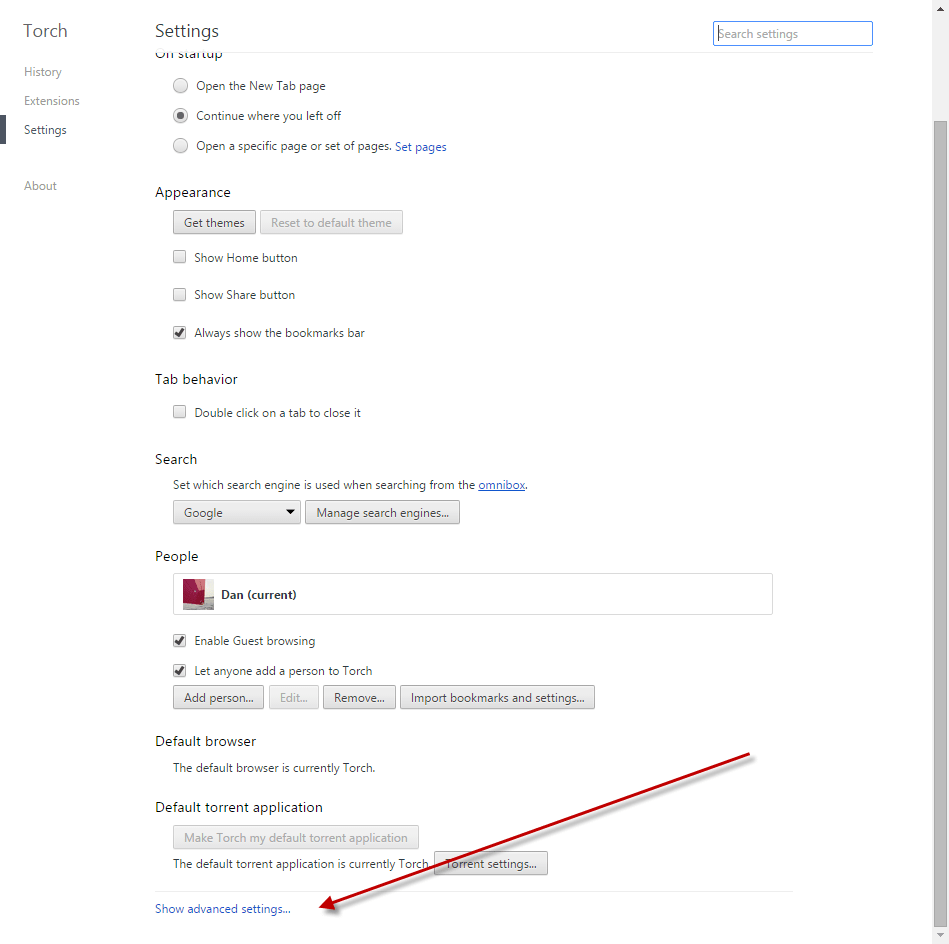
Task: Show advanced settings link
Action: pyautogui.click(x=223, y=909)
